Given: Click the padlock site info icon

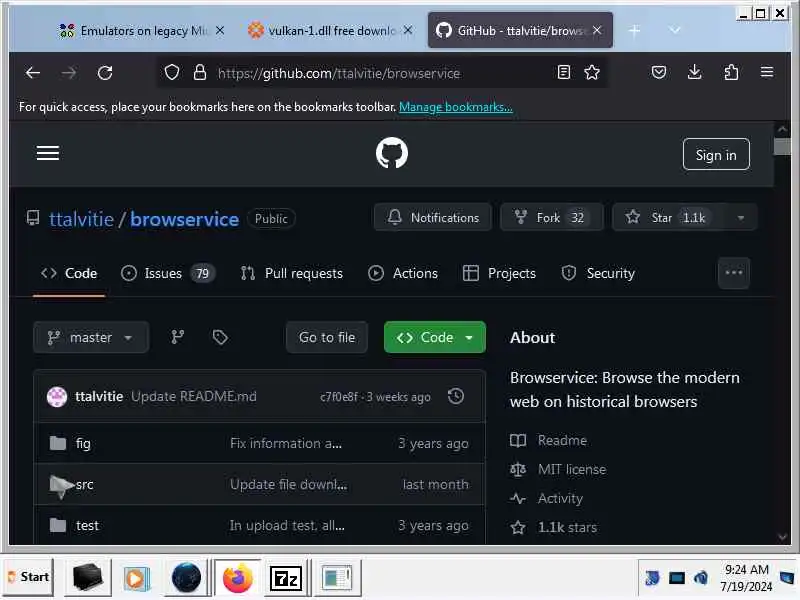Looking at the screenshot, I should 199,72.
